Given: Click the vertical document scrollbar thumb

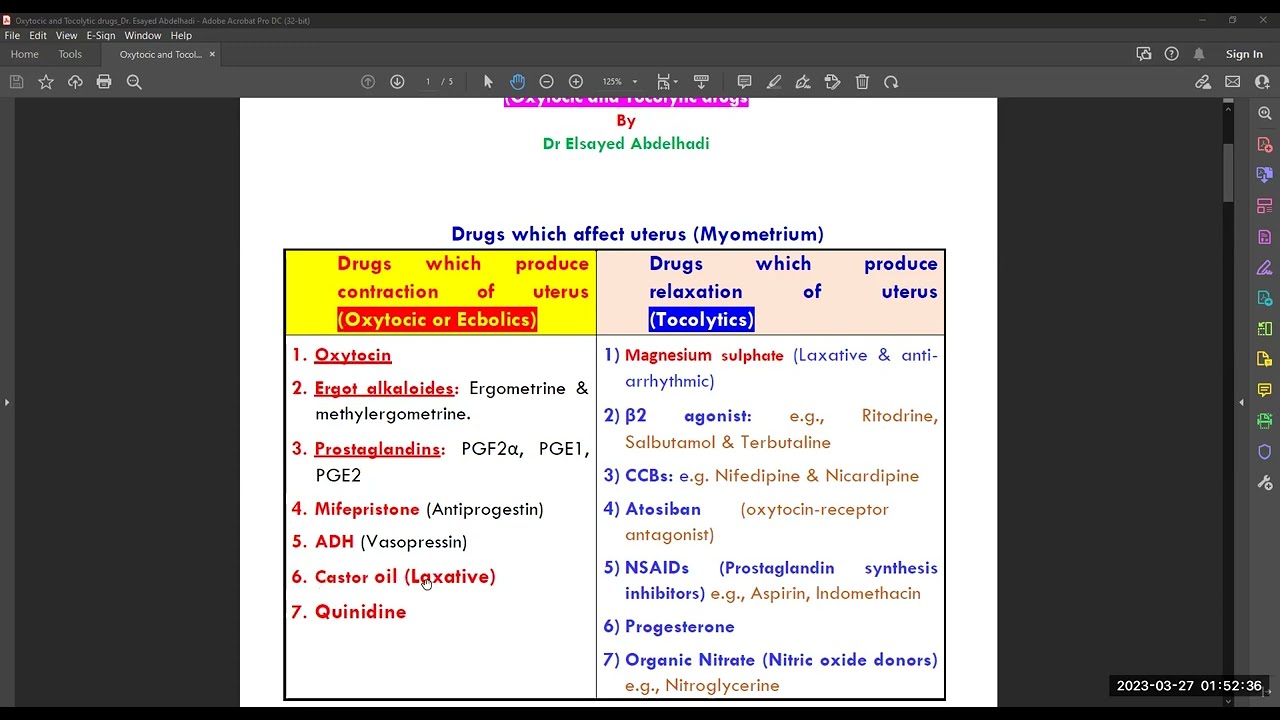Looking at the screenshot, I should click(x=1229, y=173).
